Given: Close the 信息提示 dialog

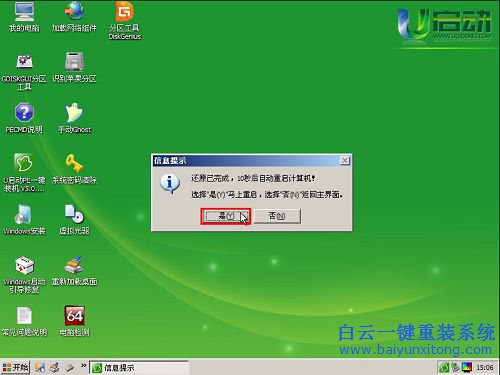Looking at the screenshot, I should coord(345,161).
